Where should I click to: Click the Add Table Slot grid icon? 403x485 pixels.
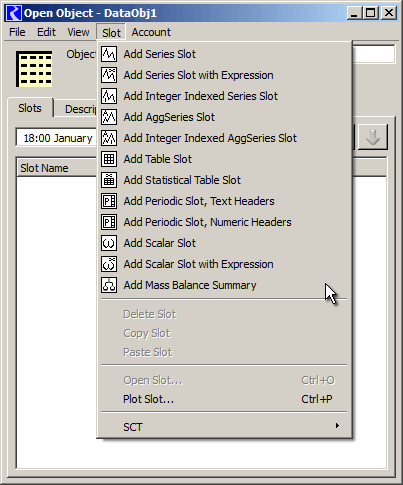click(109, 159)
